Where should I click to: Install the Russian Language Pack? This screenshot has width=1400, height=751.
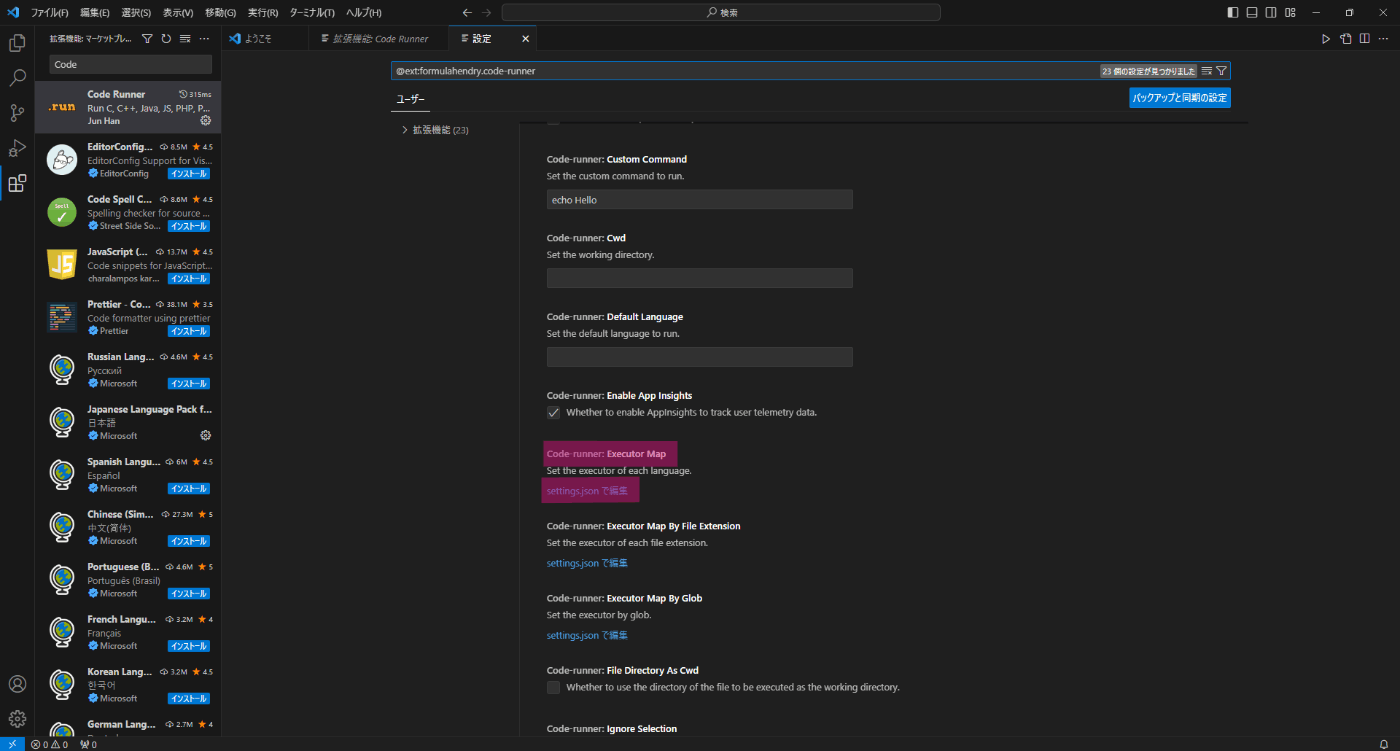tap(188, 383)
